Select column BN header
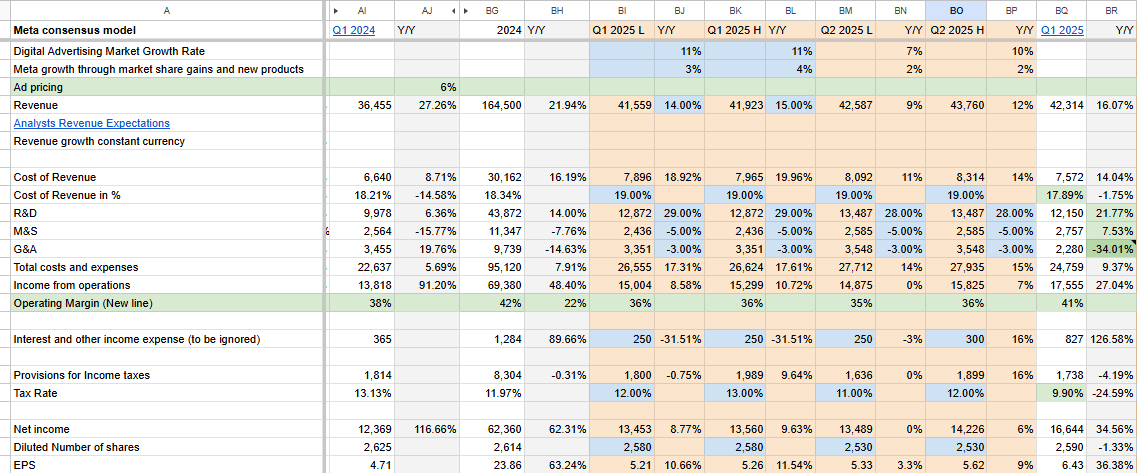1137x473 pixels. click(900, 11)
